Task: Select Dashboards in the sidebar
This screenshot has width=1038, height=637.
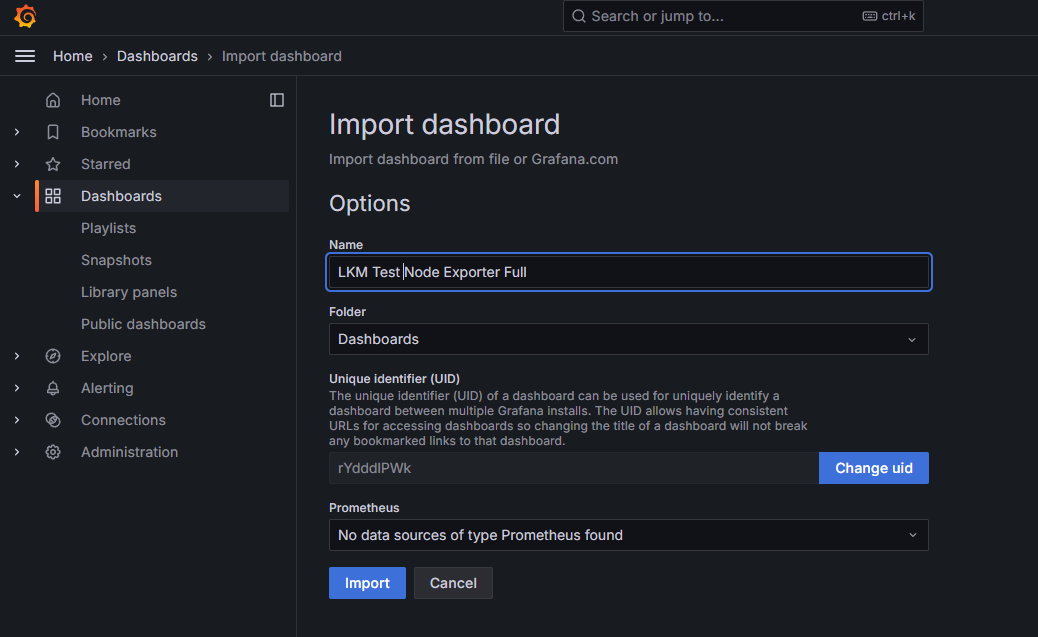Action: [121, 196]
